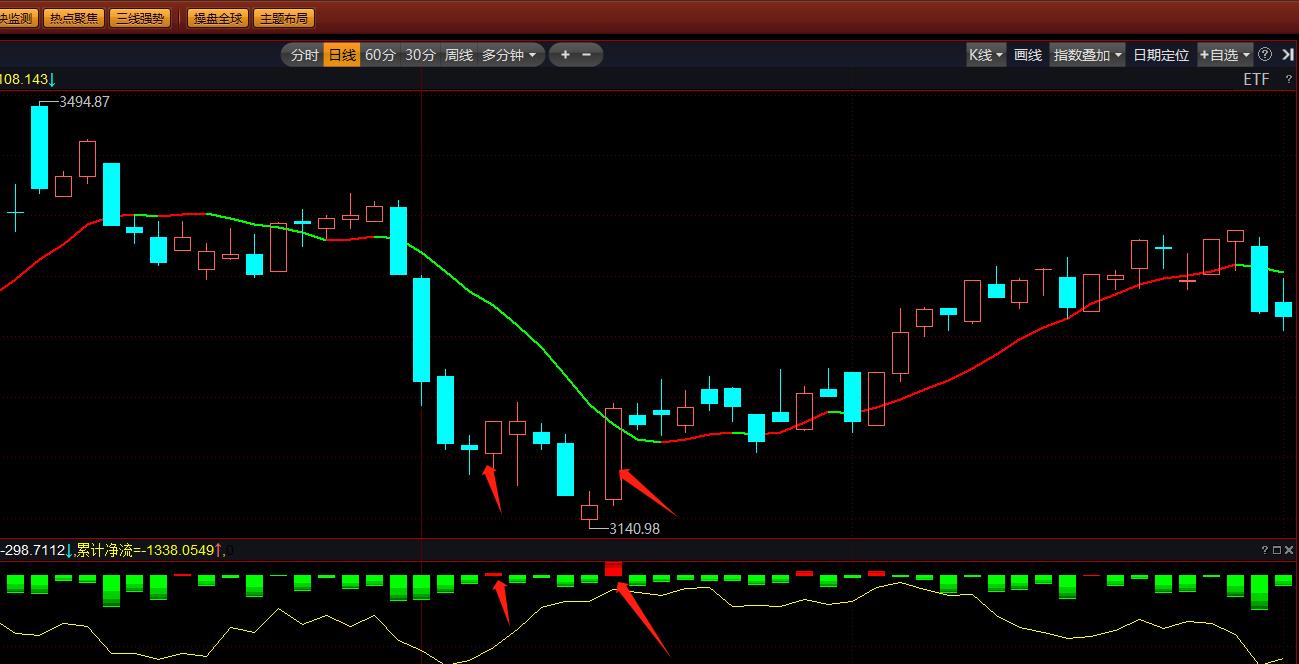Click the 热点聚焦 button

coord(73,18)
